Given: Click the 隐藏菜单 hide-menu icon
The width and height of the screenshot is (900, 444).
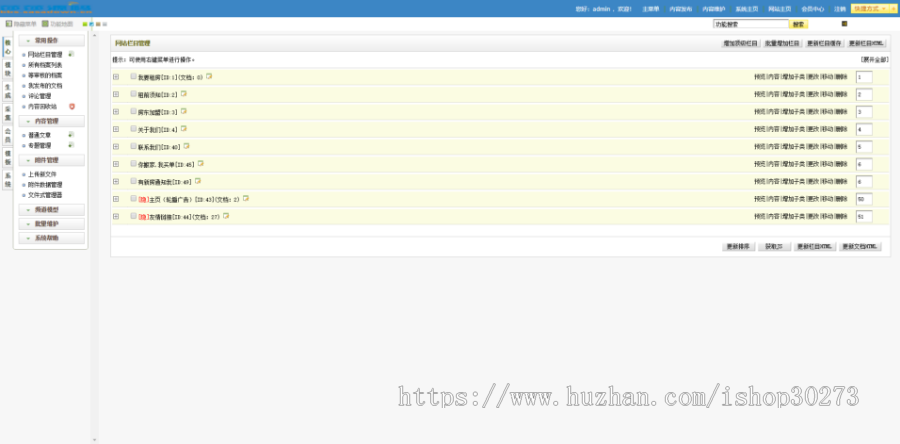Looking at the screenshot, I should (9, 24).
